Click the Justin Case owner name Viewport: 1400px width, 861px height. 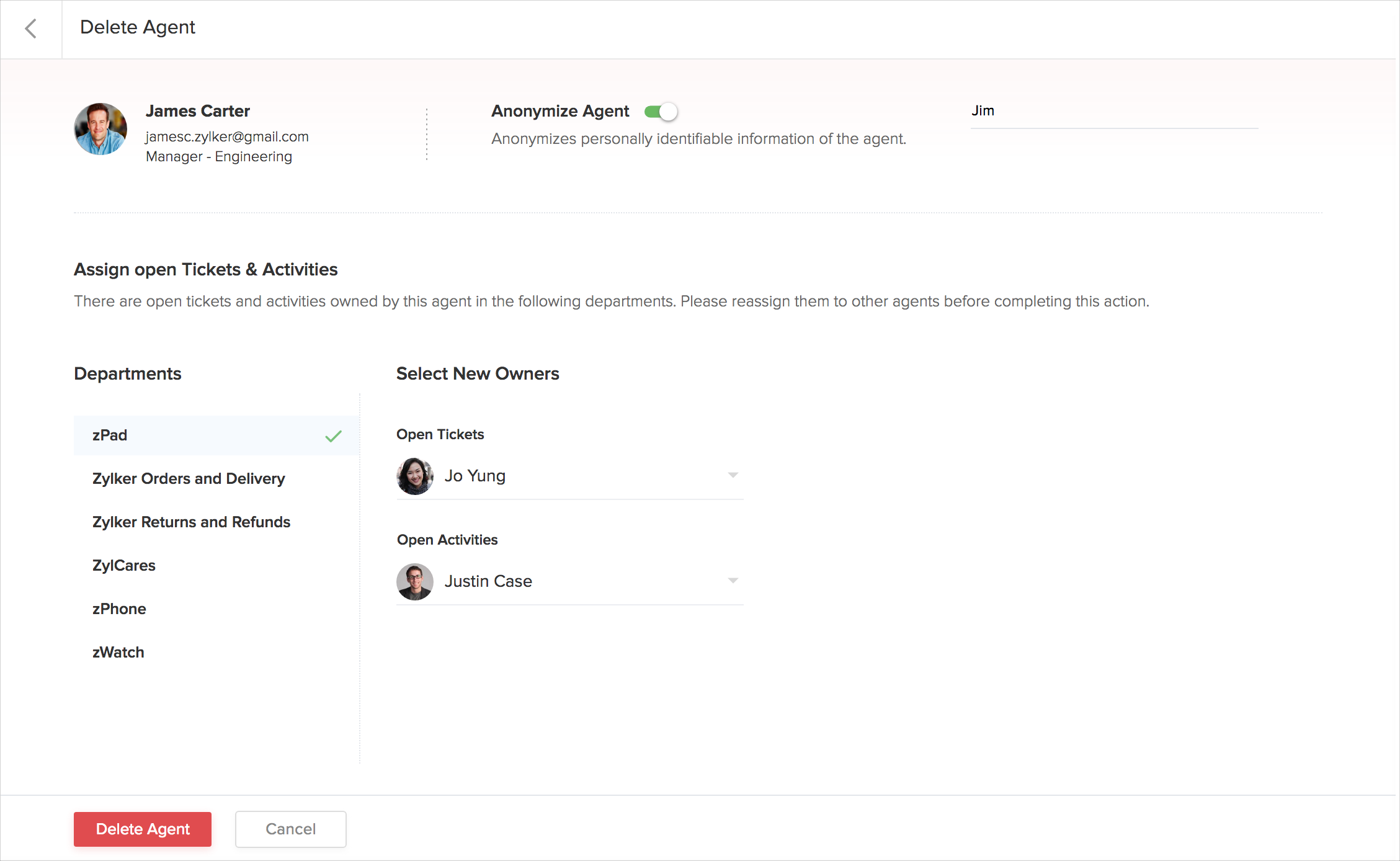[x=488, y=581]
